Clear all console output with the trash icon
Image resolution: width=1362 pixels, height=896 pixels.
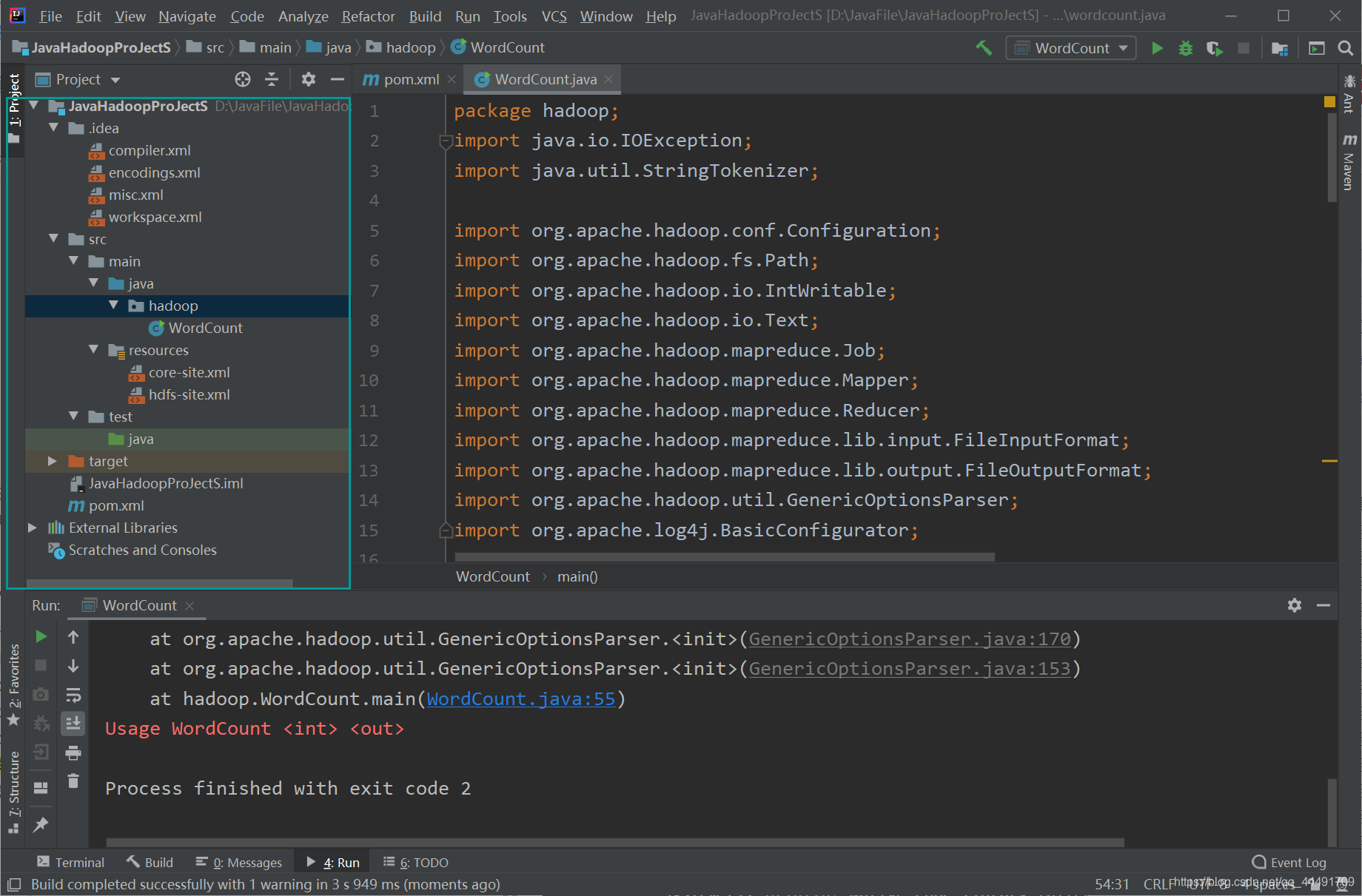tap(73, 781)
